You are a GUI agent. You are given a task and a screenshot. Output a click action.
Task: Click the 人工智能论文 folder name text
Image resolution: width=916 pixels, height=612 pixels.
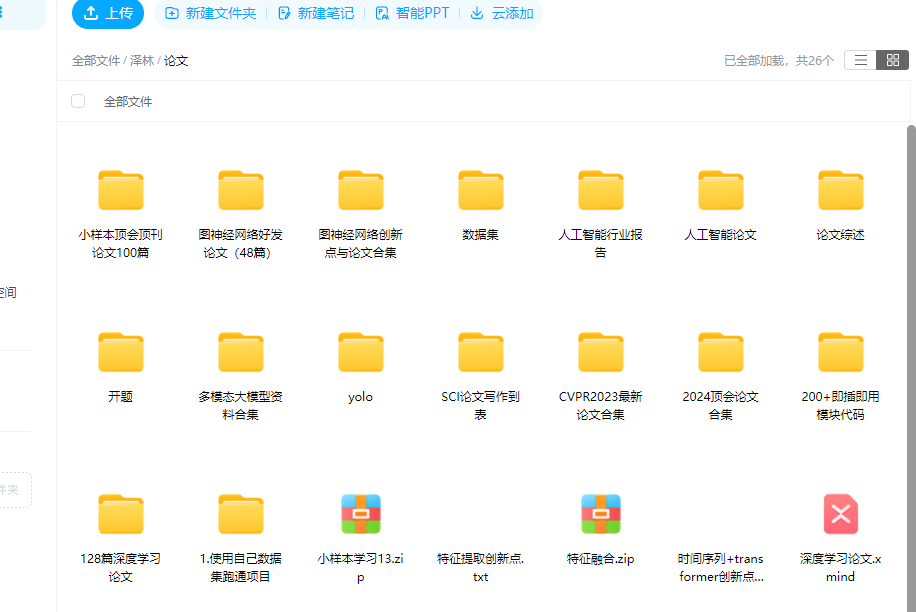(720, 235)
